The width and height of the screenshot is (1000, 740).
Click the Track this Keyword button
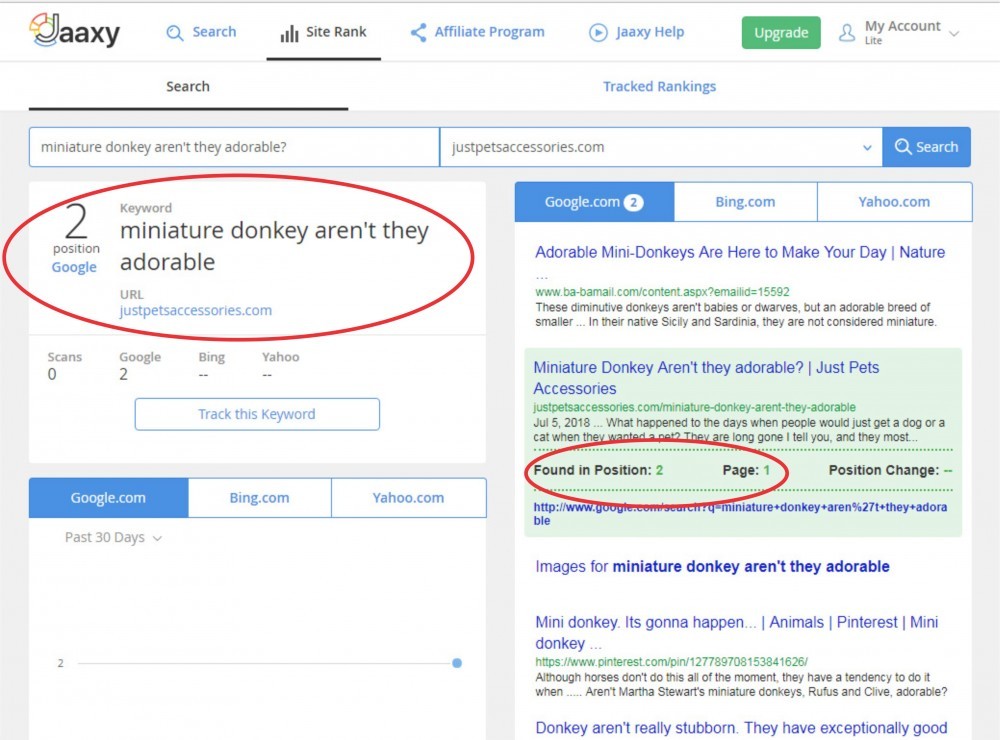click(x=257, y=414)
